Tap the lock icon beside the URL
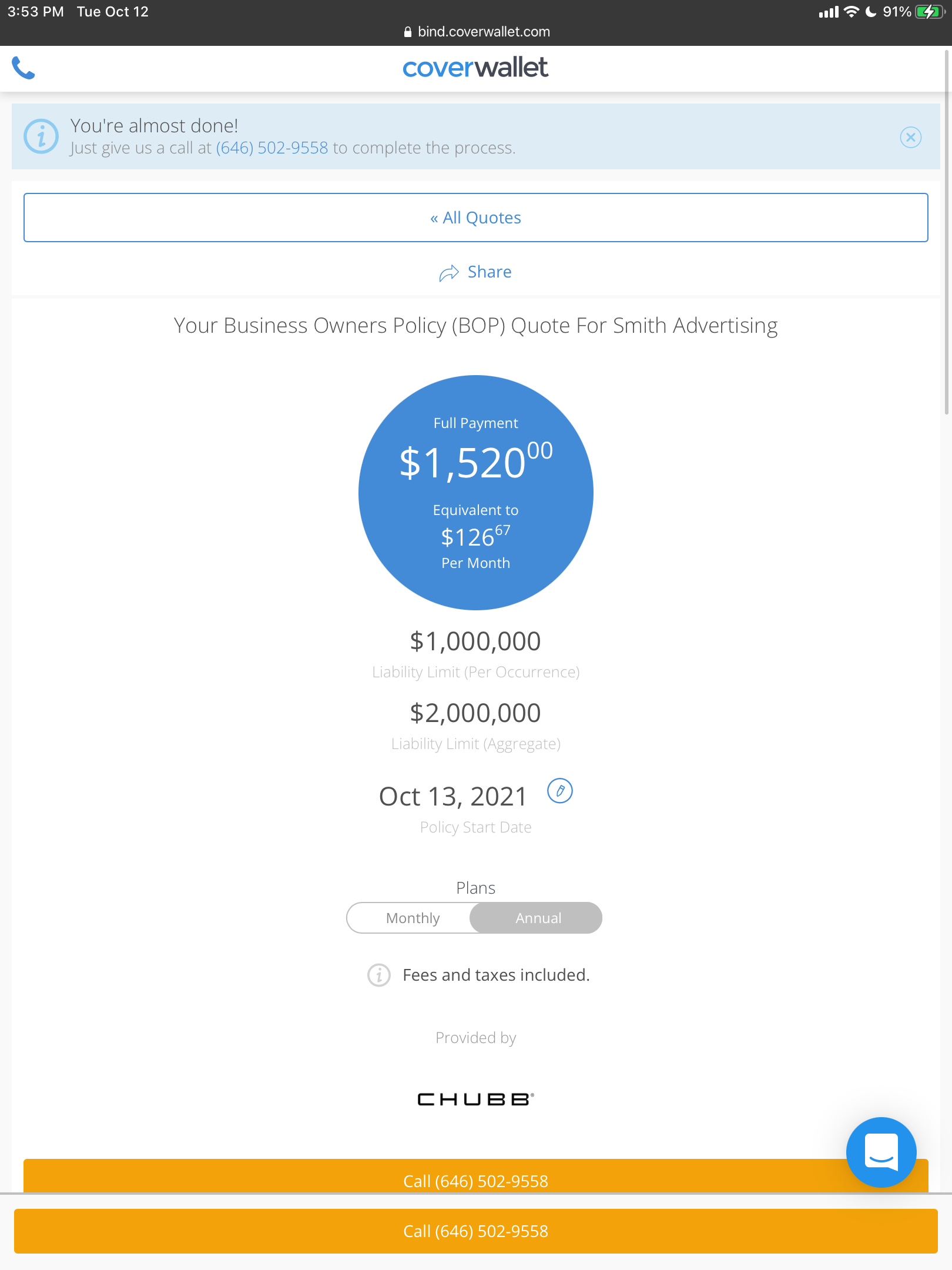 click(408, 32)
